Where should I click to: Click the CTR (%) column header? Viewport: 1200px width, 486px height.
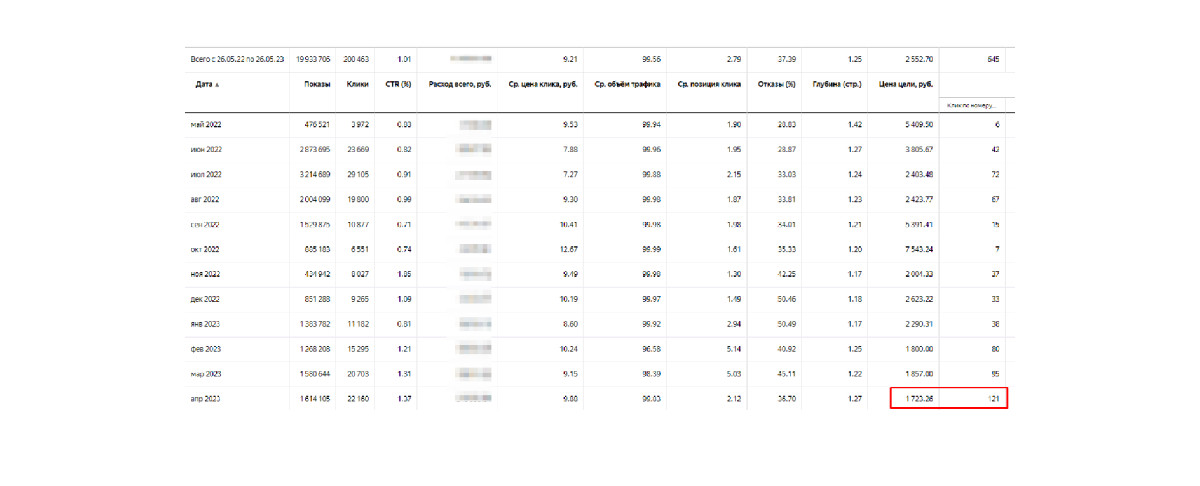click(398, 85)
